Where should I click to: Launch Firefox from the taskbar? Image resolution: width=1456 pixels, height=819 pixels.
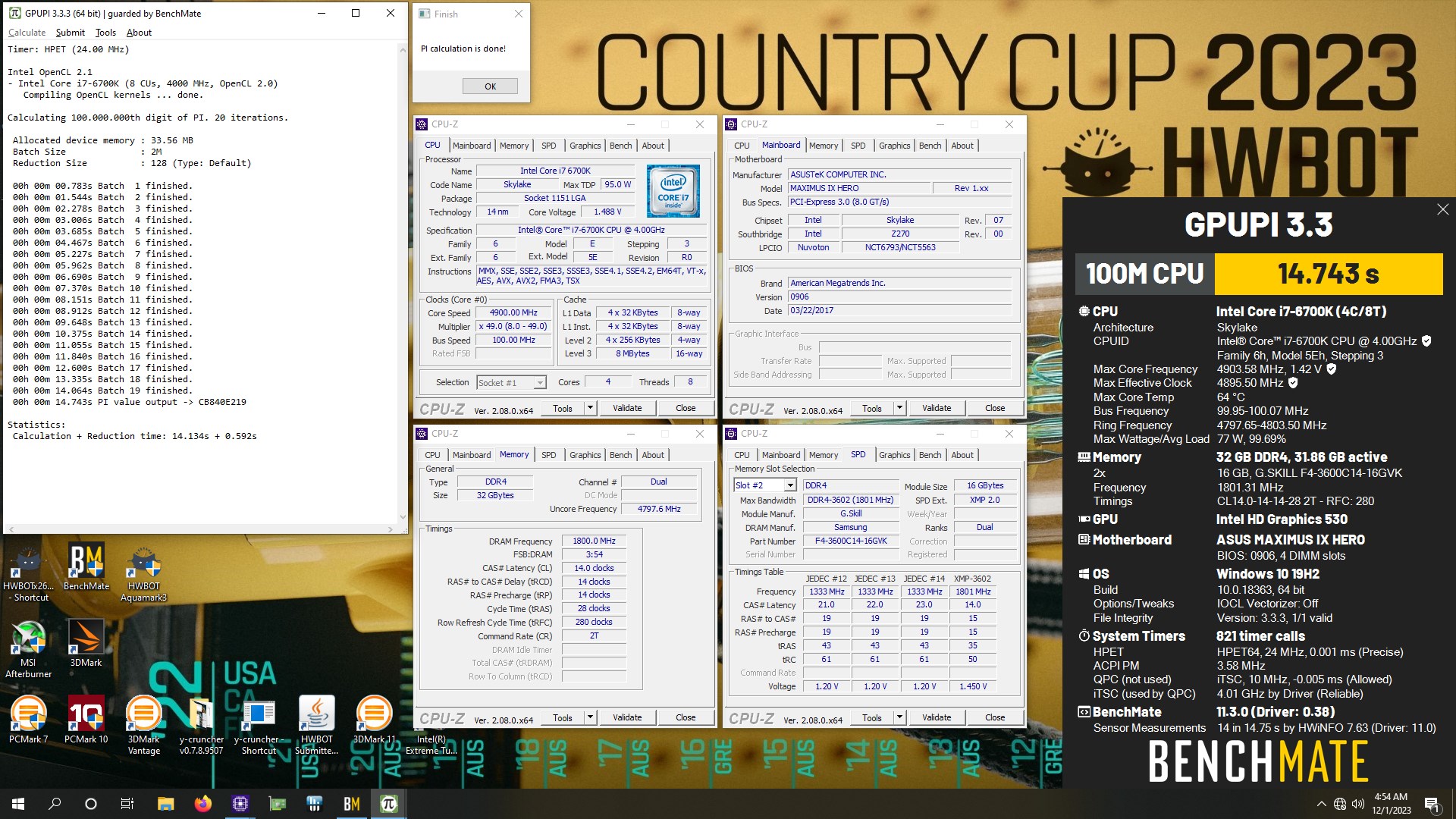coord(202,804)
